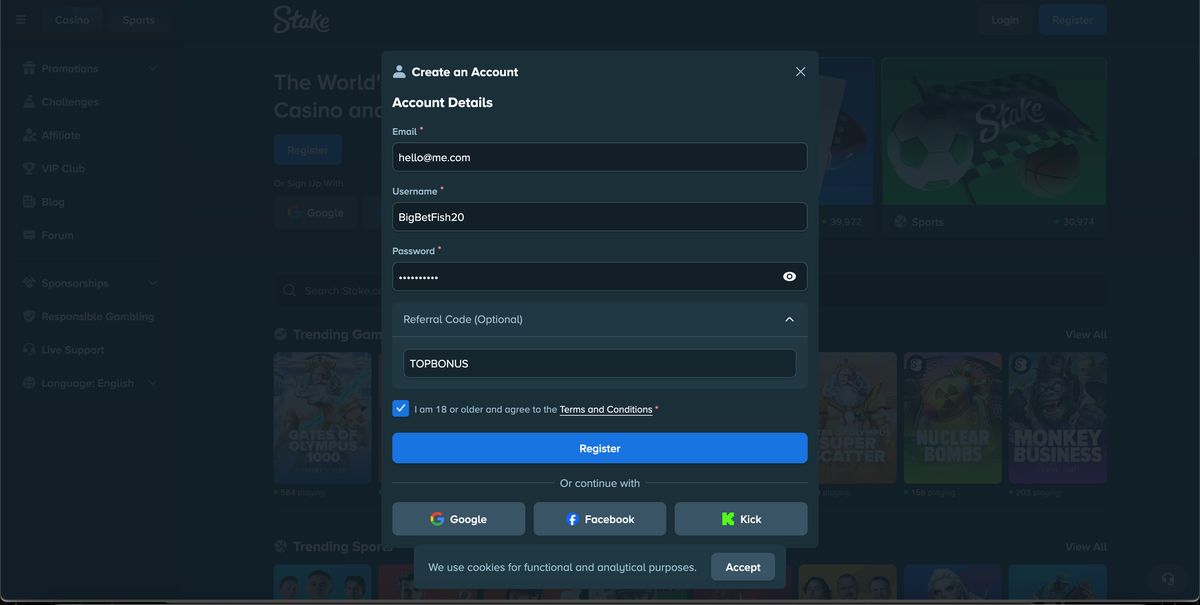The height and width of the screenshot is (605, 1200).
Task: Click View All beside Trending Games
Action: click(x=1086, y=335)
